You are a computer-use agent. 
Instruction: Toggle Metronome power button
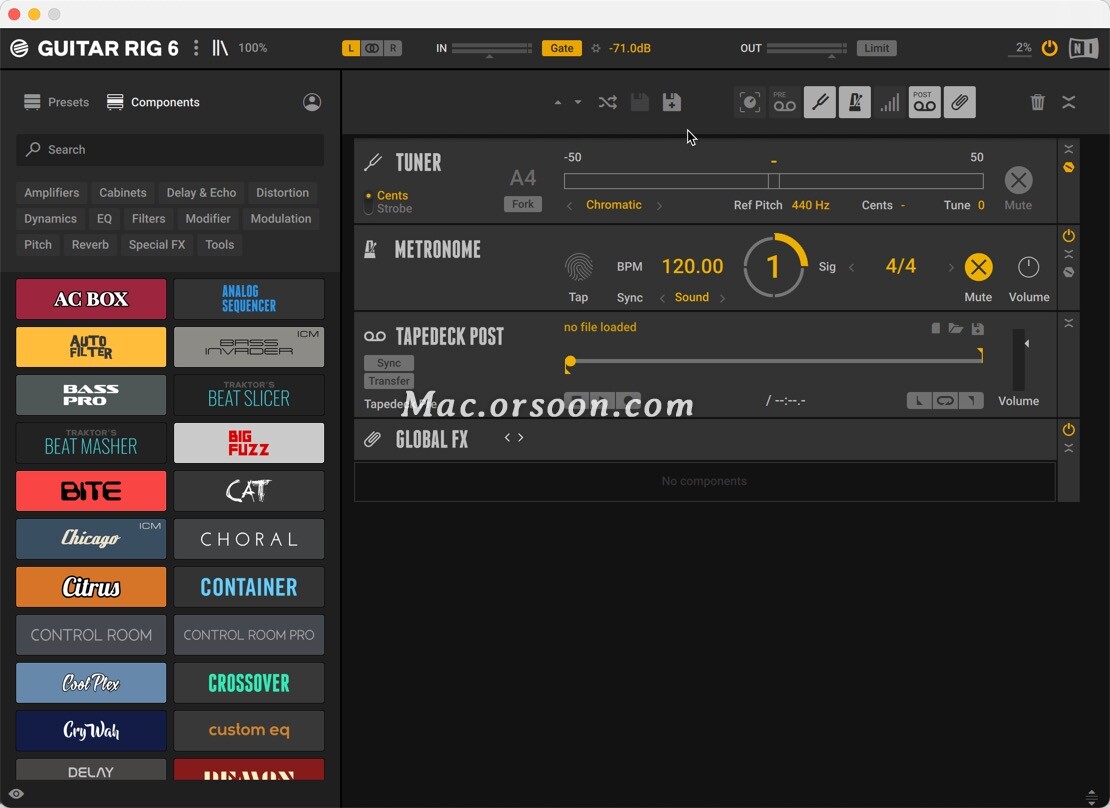[x=1069, y=236]
